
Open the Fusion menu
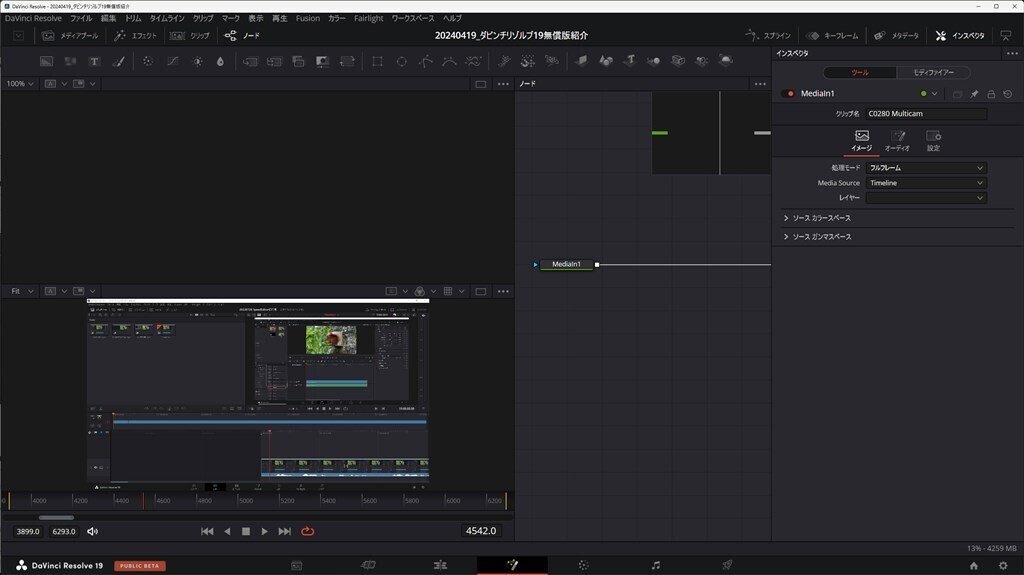click(308, 18)
